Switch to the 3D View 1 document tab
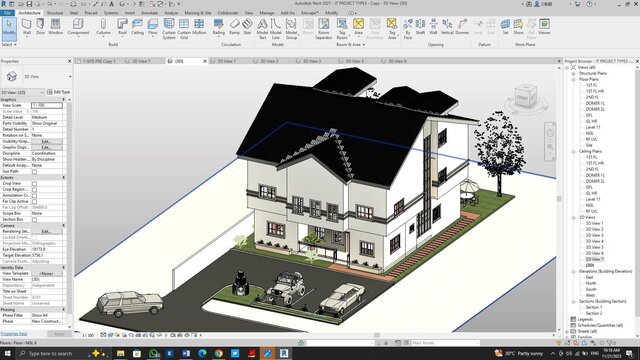640x360 pixels. point(227,61)
